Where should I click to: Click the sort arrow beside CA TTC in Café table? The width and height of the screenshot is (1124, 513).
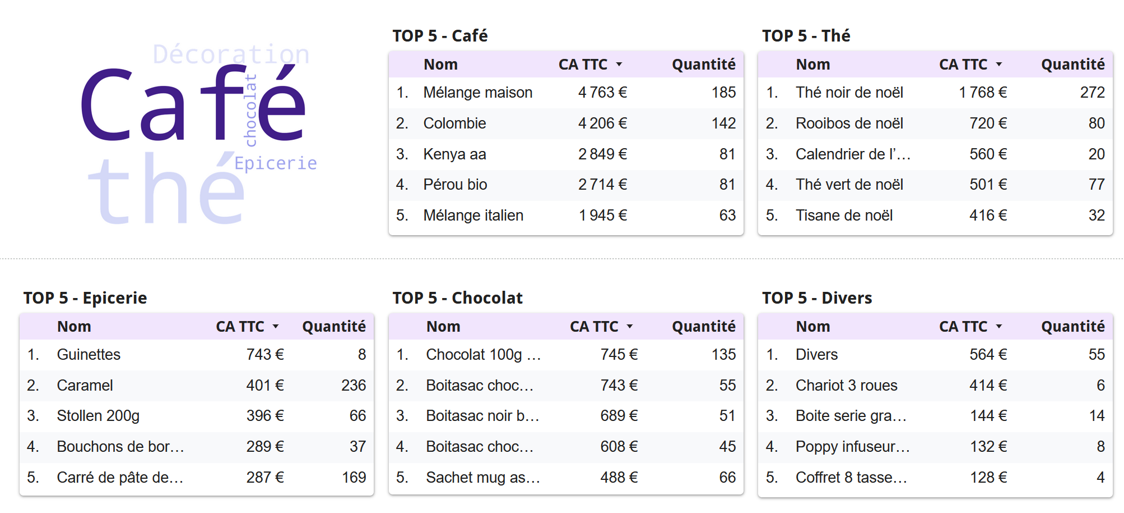coord(619,65)
